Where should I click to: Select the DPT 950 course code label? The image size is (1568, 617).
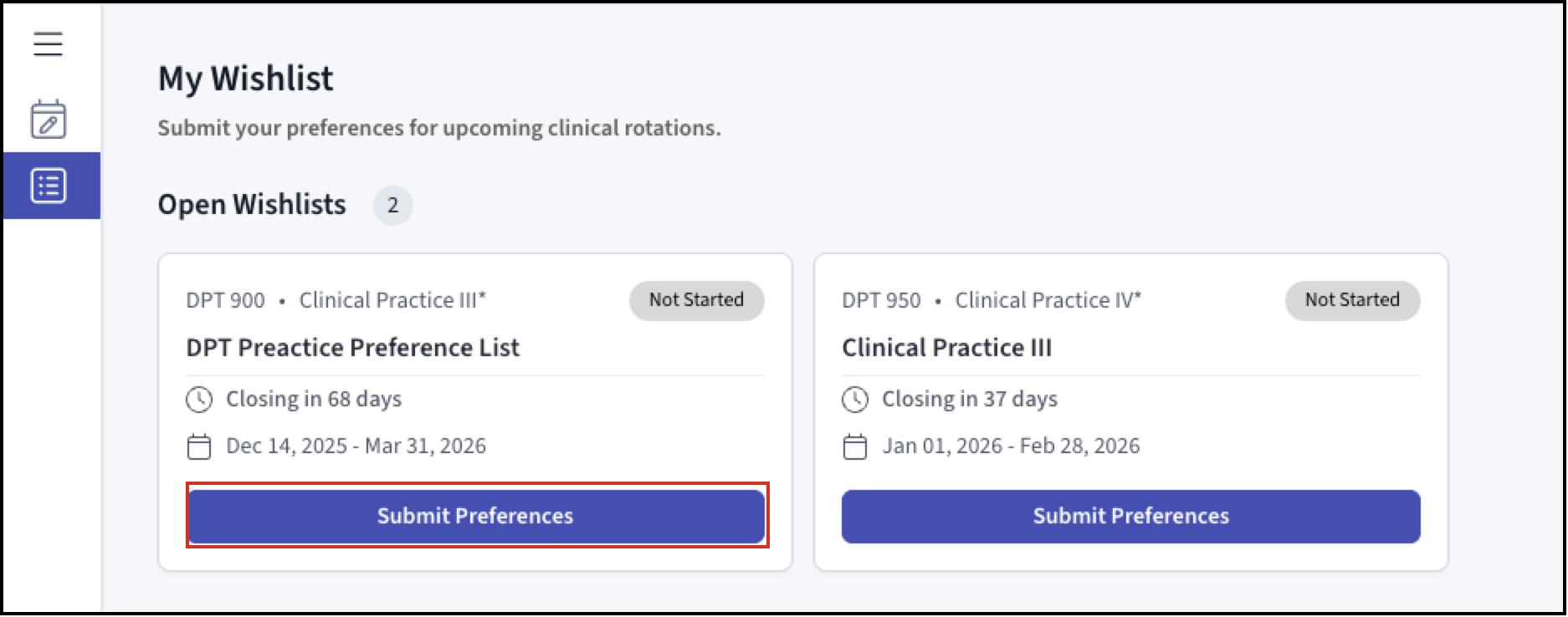pos(881,300)
